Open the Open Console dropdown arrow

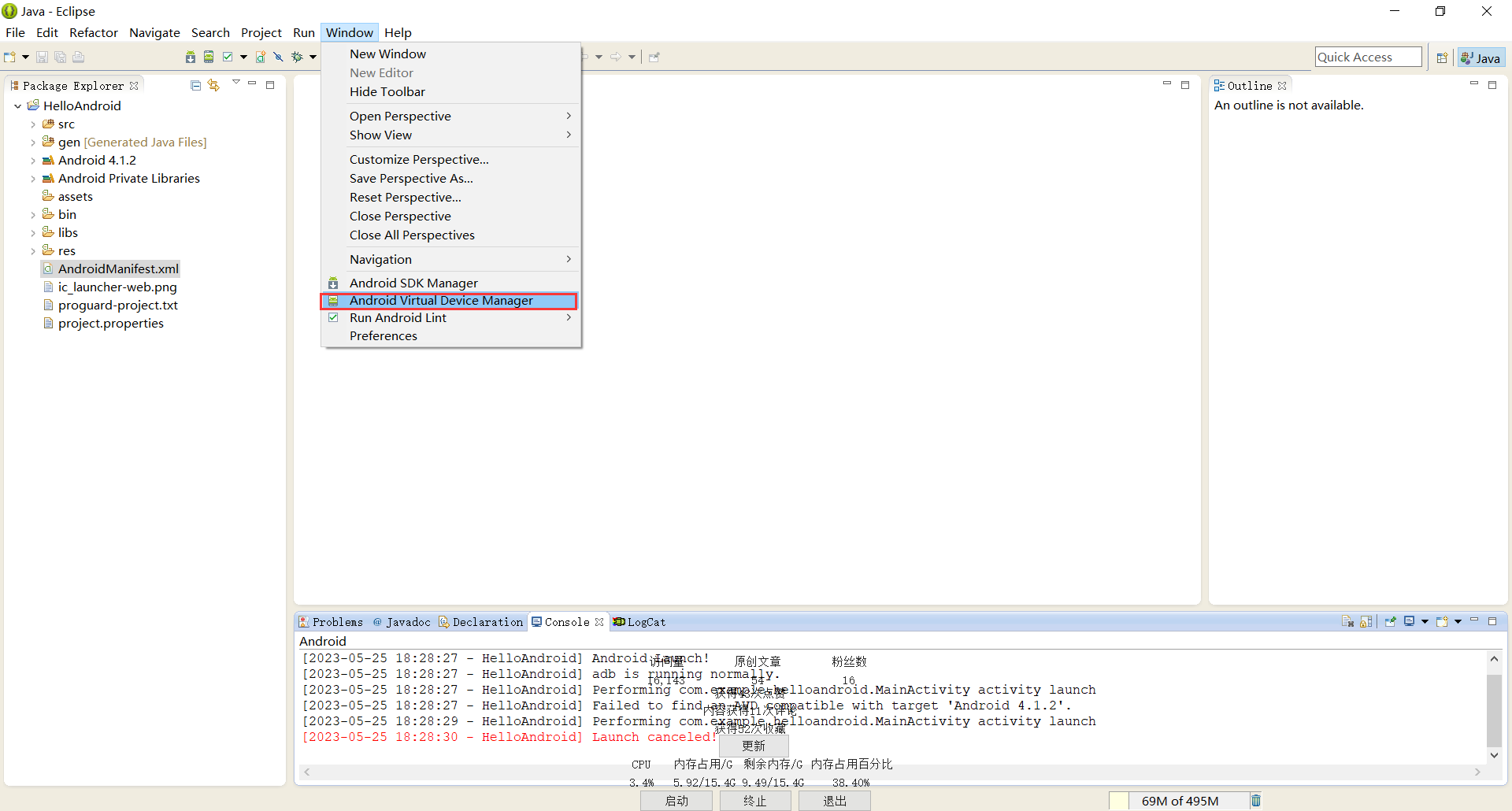(x=1458, y=621)
